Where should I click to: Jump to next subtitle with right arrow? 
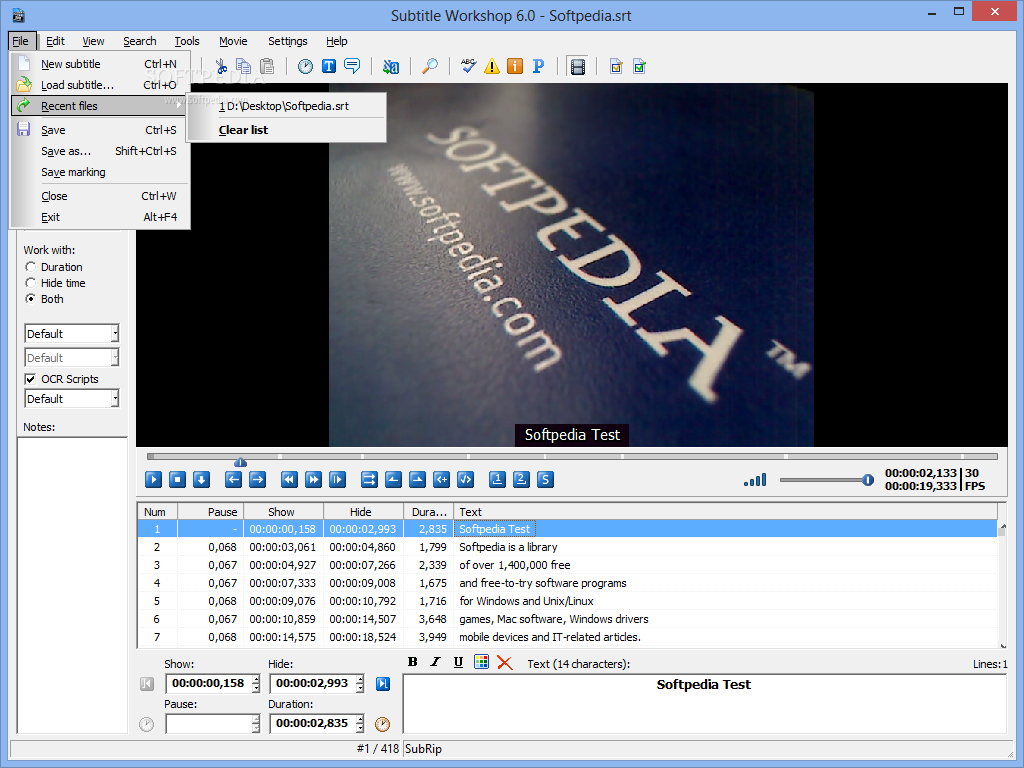pyautogui.click(x=257, y=480)
